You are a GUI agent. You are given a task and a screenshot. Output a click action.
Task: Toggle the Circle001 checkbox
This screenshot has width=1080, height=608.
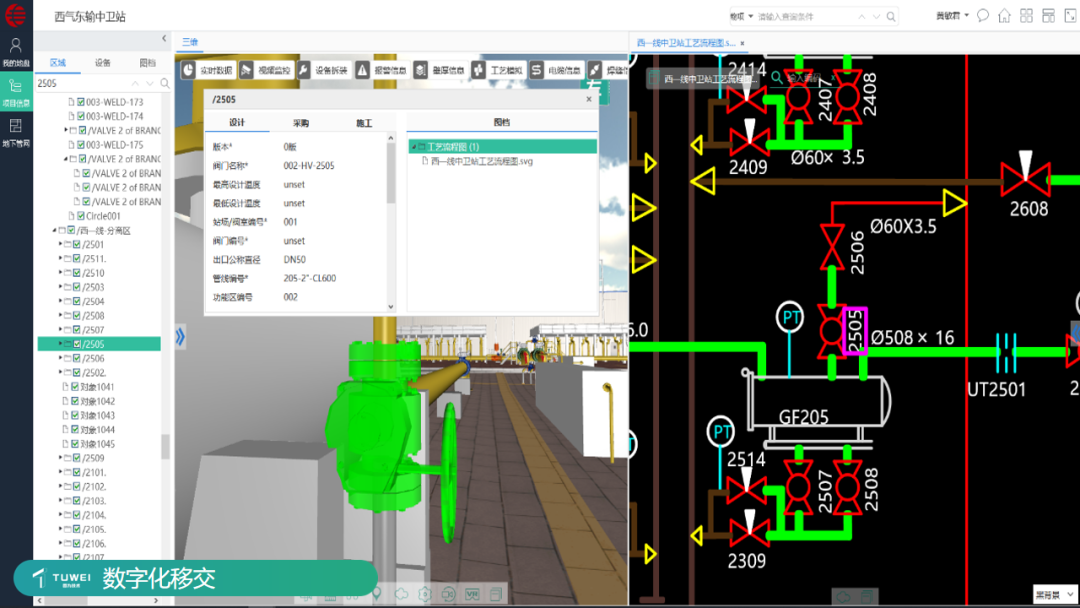pyautogui.click(x=80, y=216)
